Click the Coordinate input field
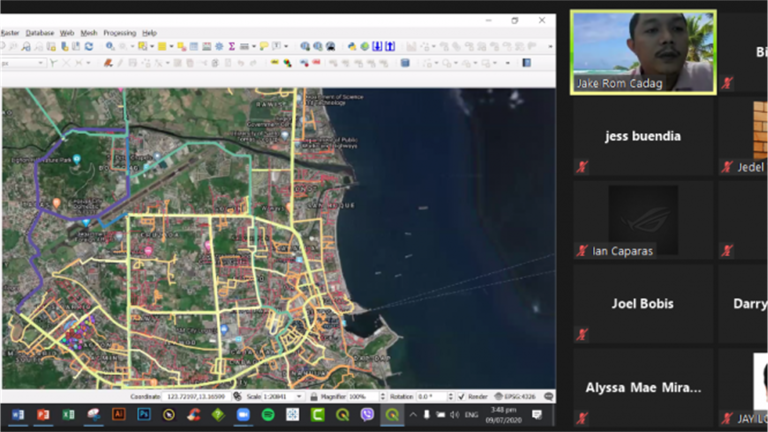Screen dimensions: 768x432 click(197, 396)
